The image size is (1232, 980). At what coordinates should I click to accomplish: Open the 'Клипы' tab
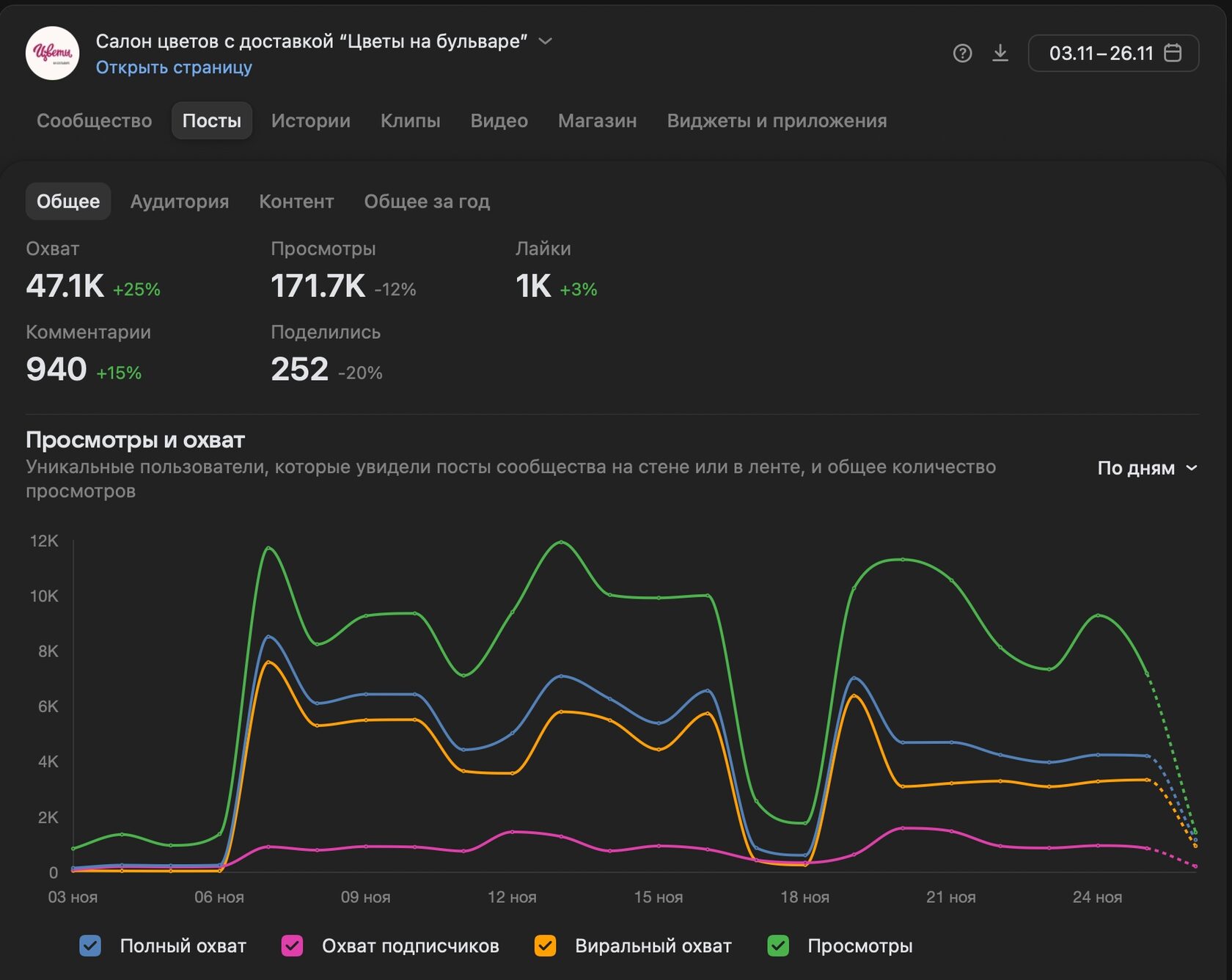410,121
